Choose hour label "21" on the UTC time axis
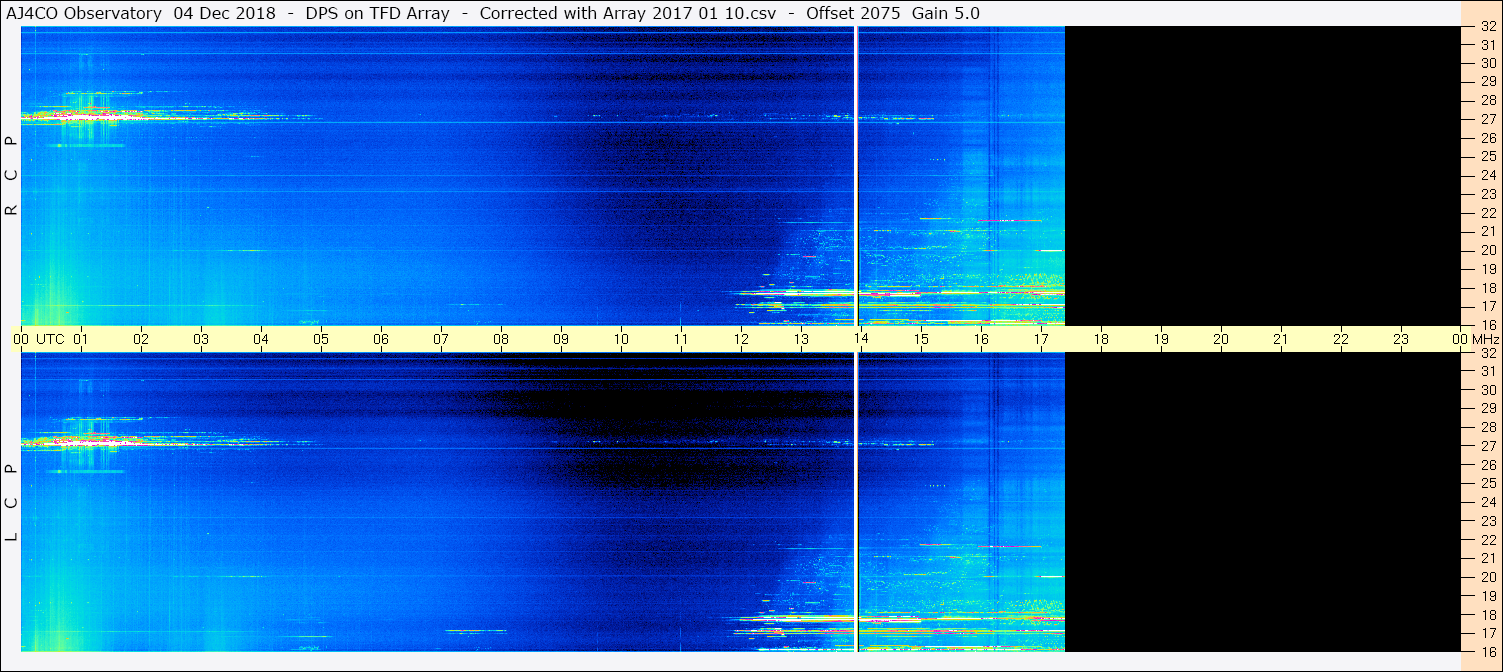Screen dimensions: 1503x672 [1281, 339]
